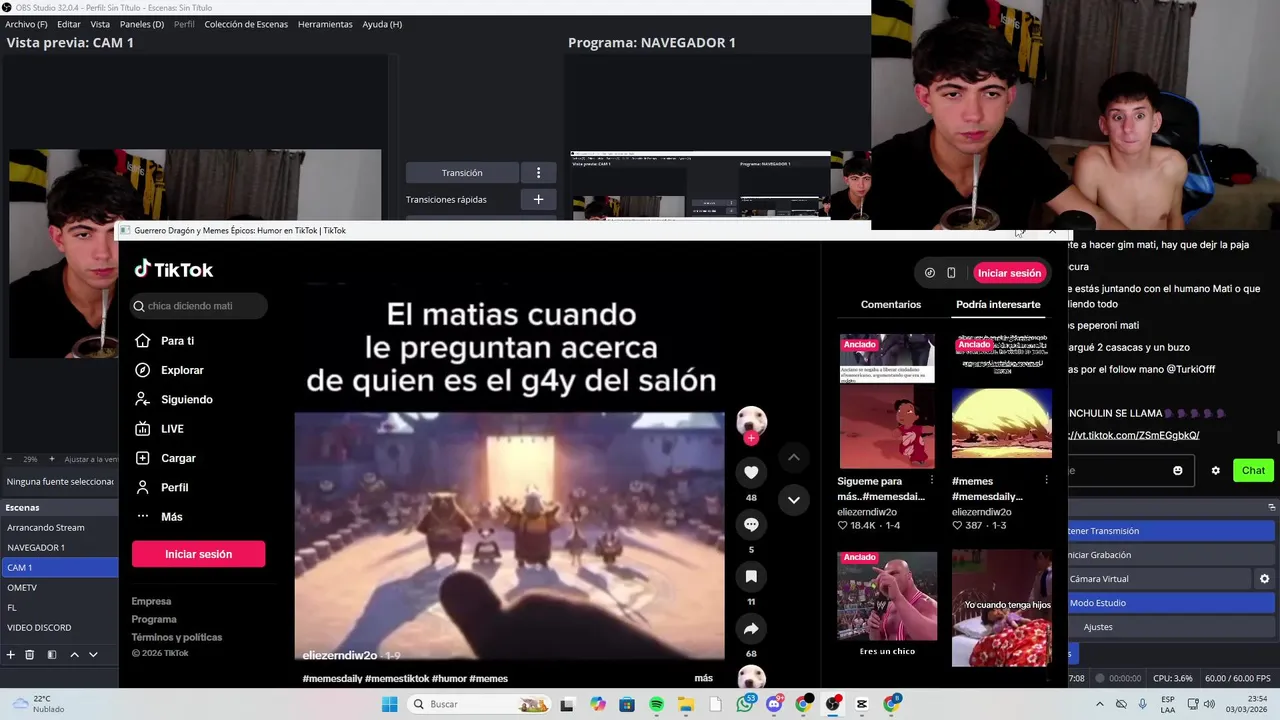
Task: Open OBS Ajustes settings button
Action: (x=1171, y=627)
